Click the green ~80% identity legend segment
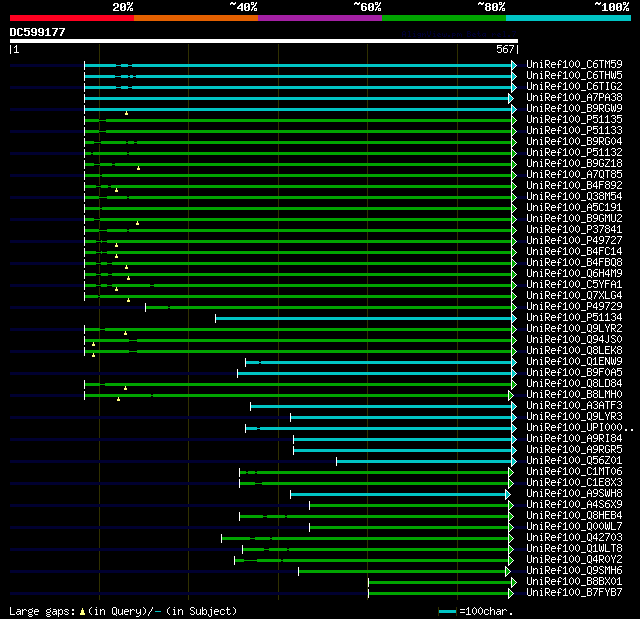Image resolution: width=640 pixels, height=619 pixels. point(444,18)
